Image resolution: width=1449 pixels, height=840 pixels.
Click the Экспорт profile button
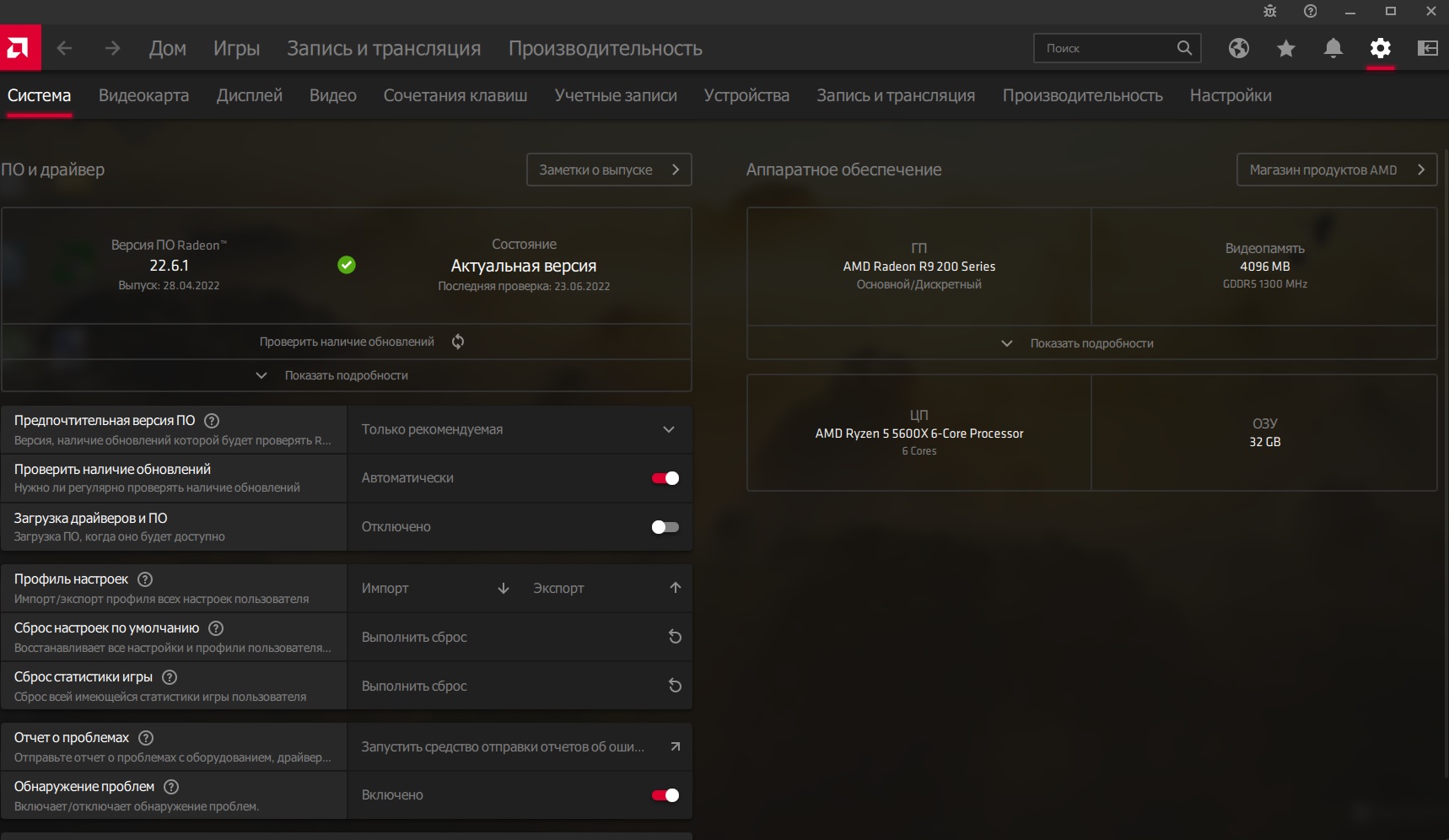(607, 588)
